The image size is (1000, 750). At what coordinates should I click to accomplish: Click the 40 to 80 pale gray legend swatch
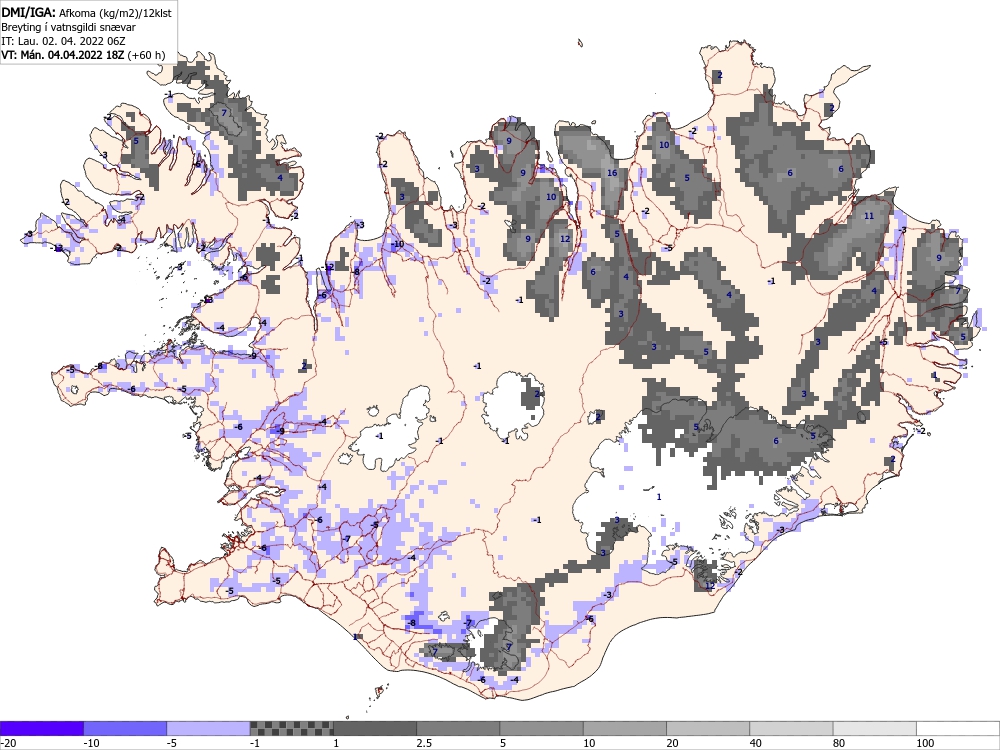pyautogui.click(x=791, y=729)
